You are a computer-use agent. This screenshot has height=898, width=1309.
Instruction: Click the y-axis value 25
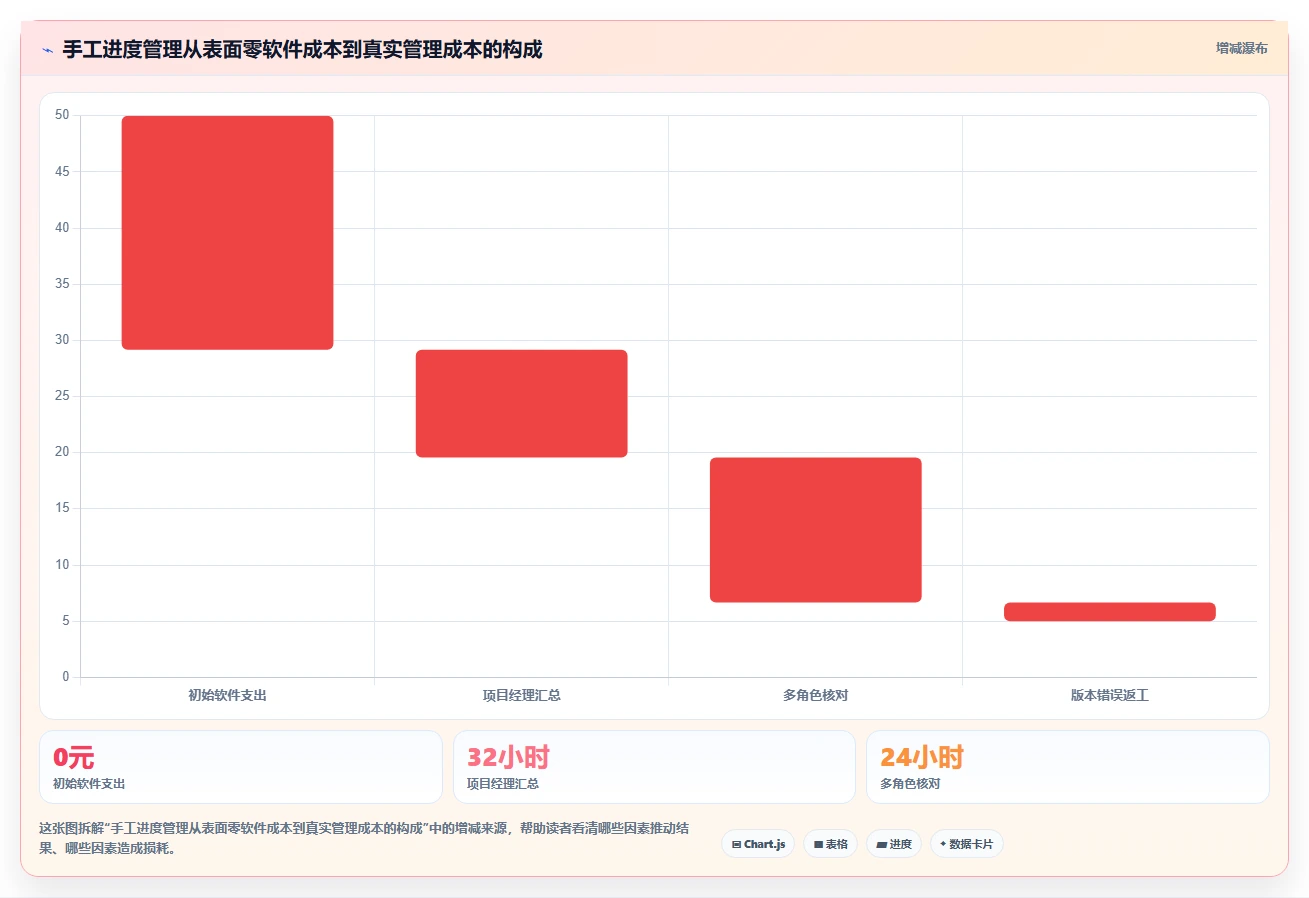click(62, 396)
